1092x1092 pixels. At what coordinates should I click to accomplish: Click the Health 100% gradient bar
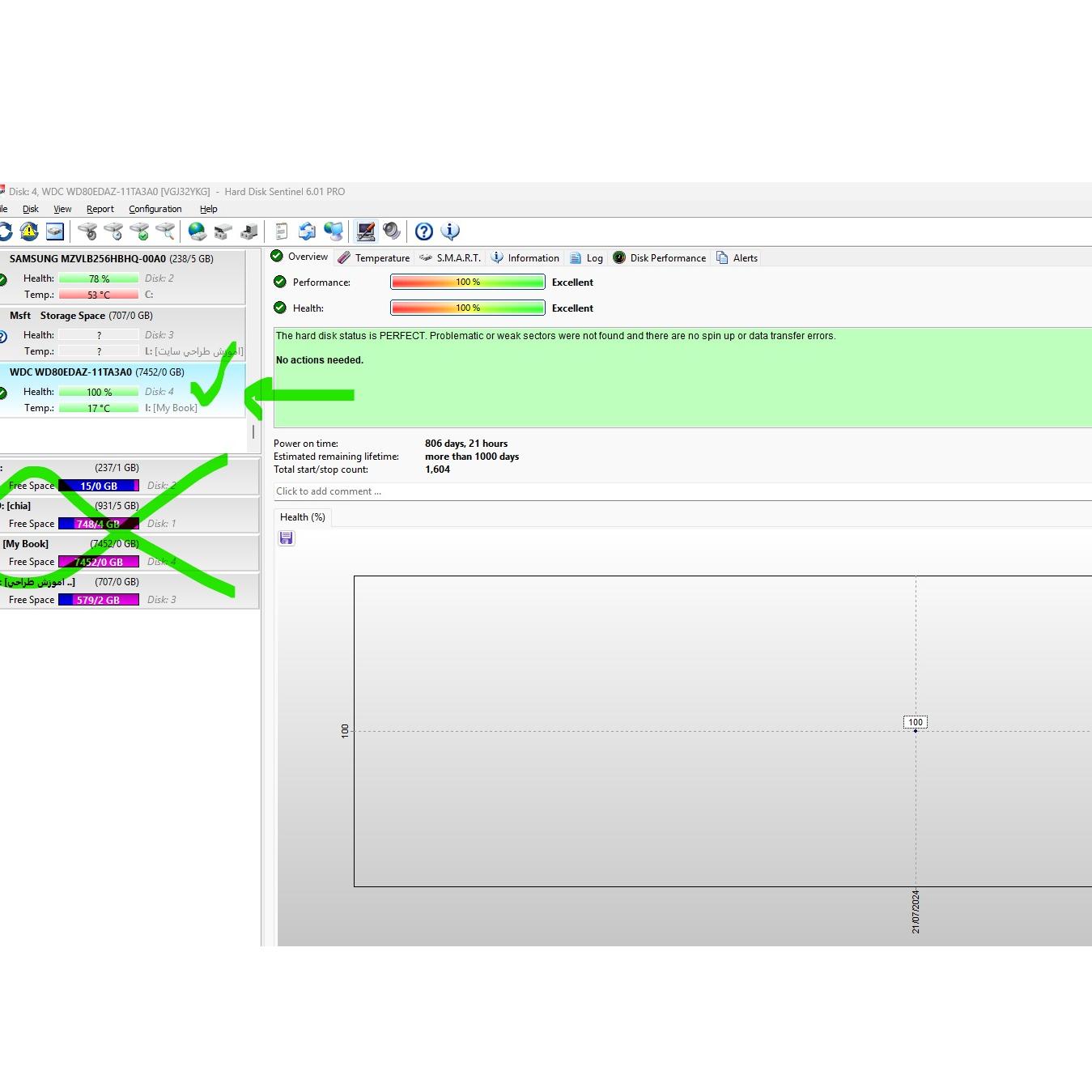tap(467, 308)
